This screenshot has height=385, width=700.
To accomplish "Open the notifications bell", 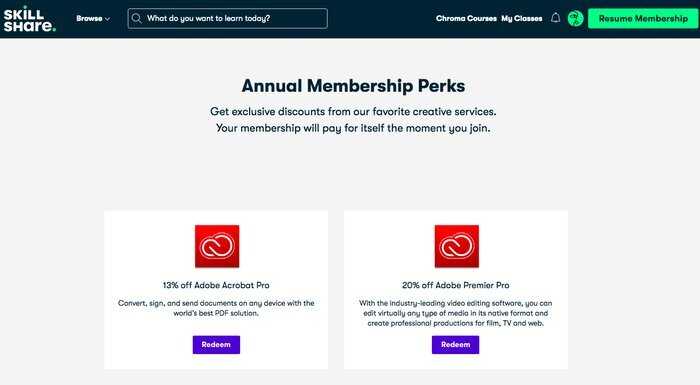I will [x=555, y=18].
